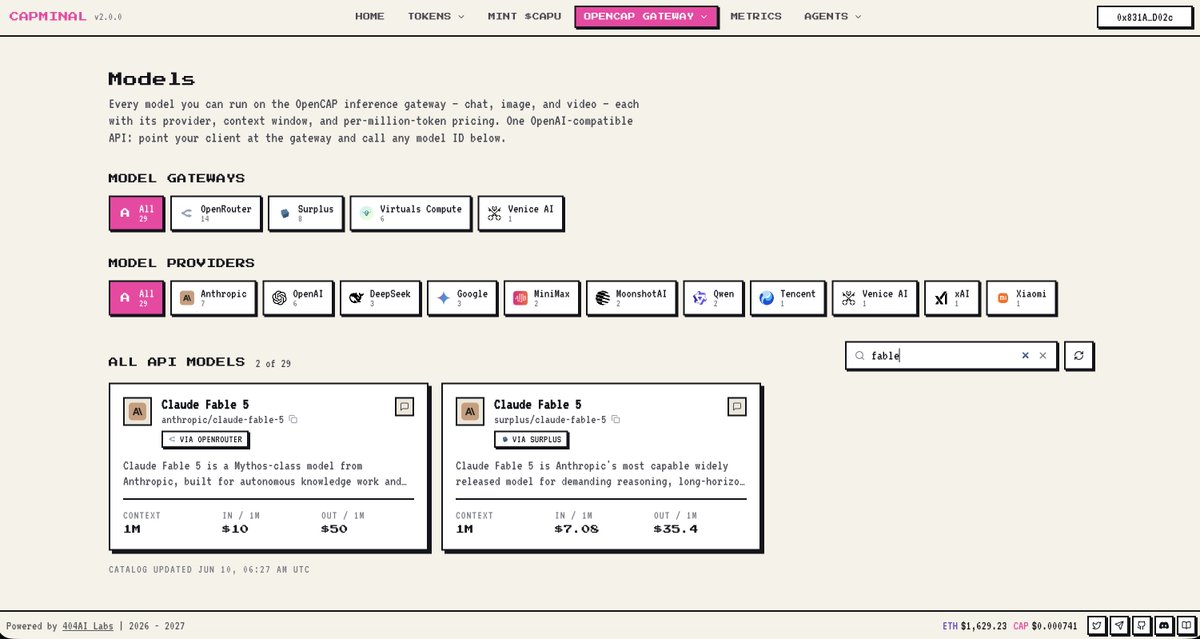
Task: Filter providers by OpenAI
Action: click(298, 298)
